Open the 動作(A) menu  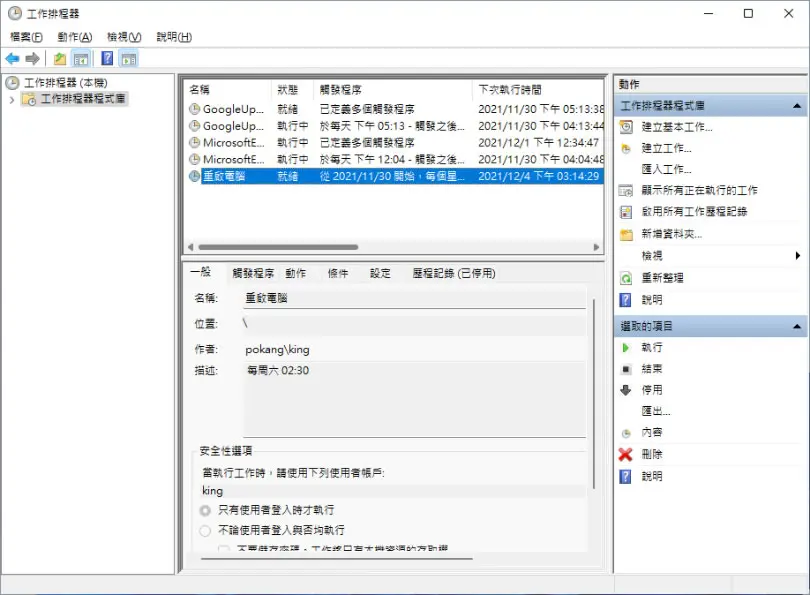click(74, 37)
